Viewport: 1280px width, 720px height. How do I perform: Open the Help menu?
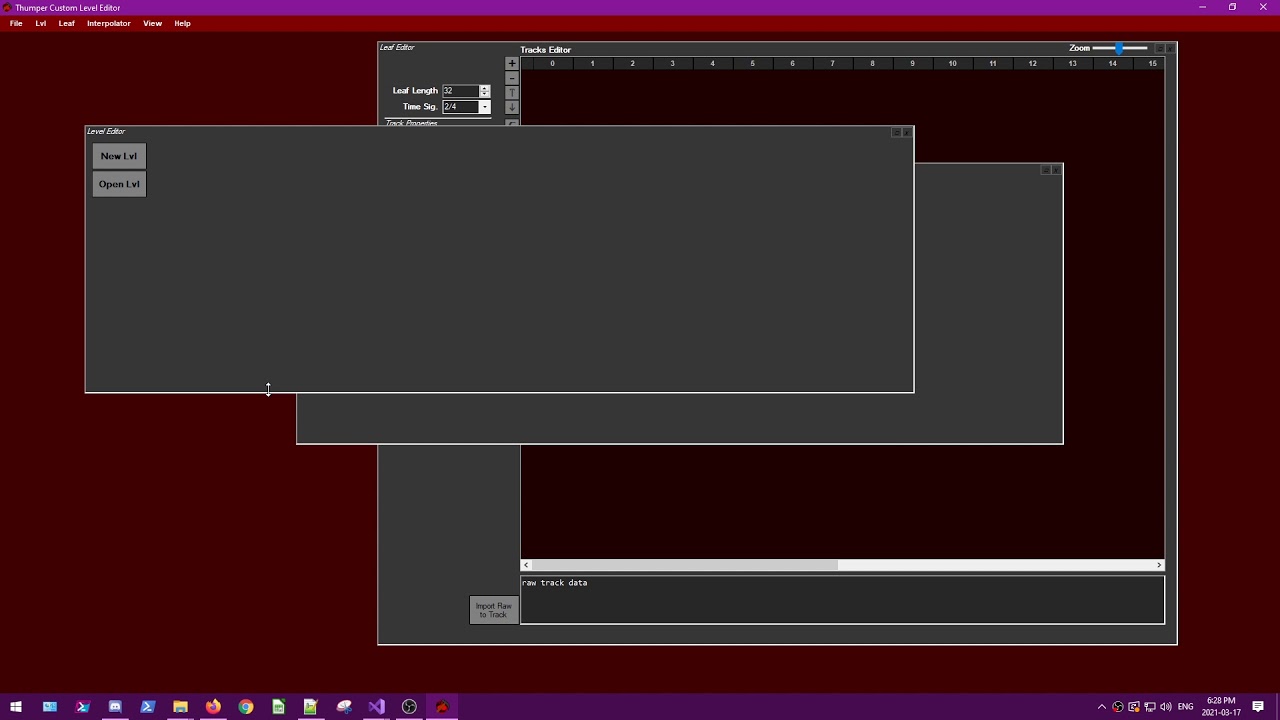[x=182, y=23]
